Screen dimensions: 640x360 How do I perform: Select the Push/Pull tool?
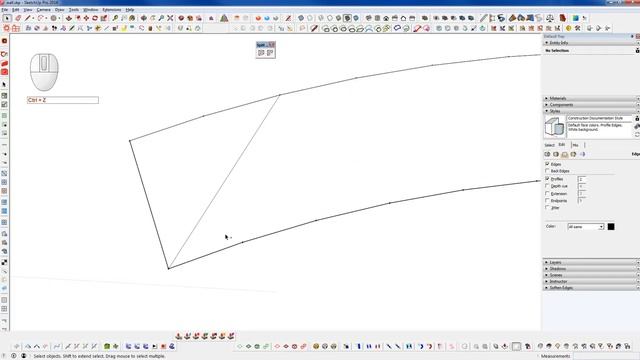[x=69, y=18]
